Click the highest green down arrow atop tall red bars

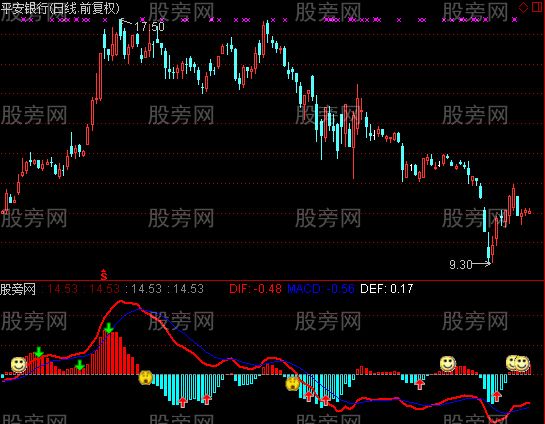(109, 328)
